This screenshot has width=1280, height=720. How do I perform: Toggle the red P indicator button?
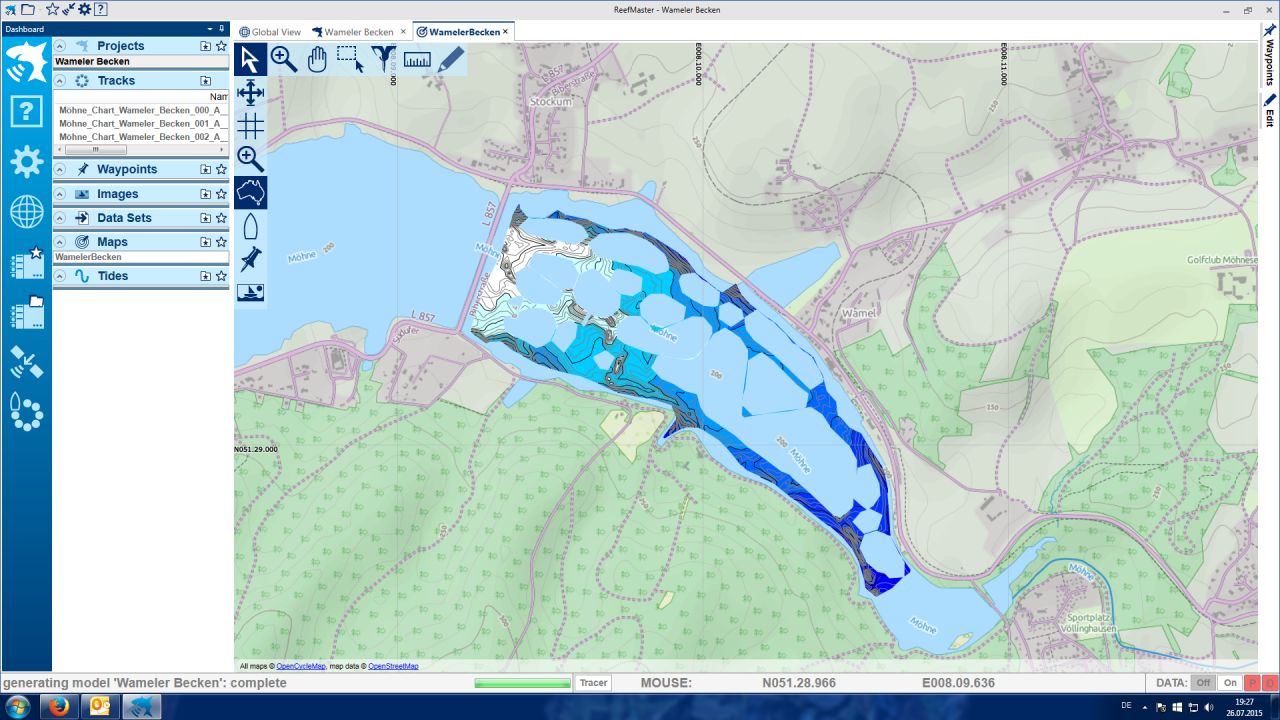click(1253, 683)
